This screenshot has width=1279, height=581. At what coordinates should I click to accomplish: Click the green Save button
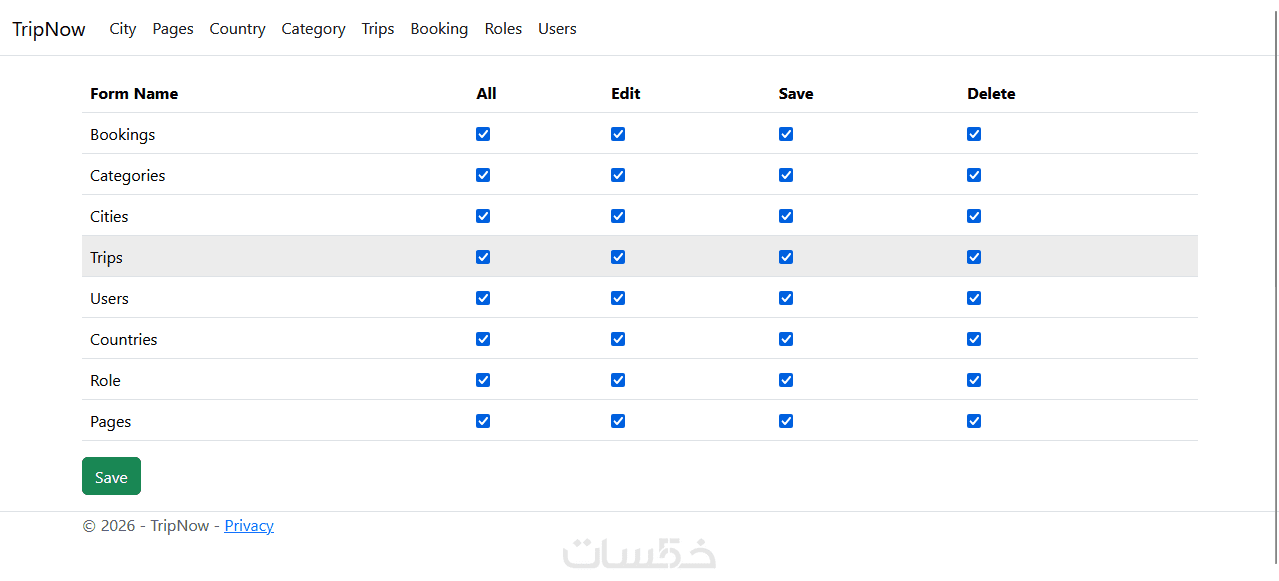click(111, 477)
